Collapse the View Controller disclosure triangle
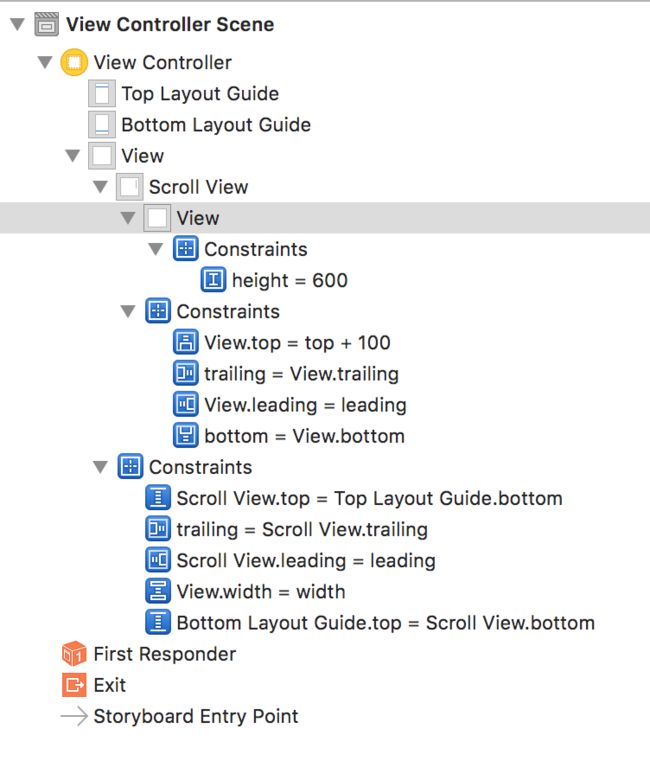This screenshot has width=650, height=780. tap(45, 62)
